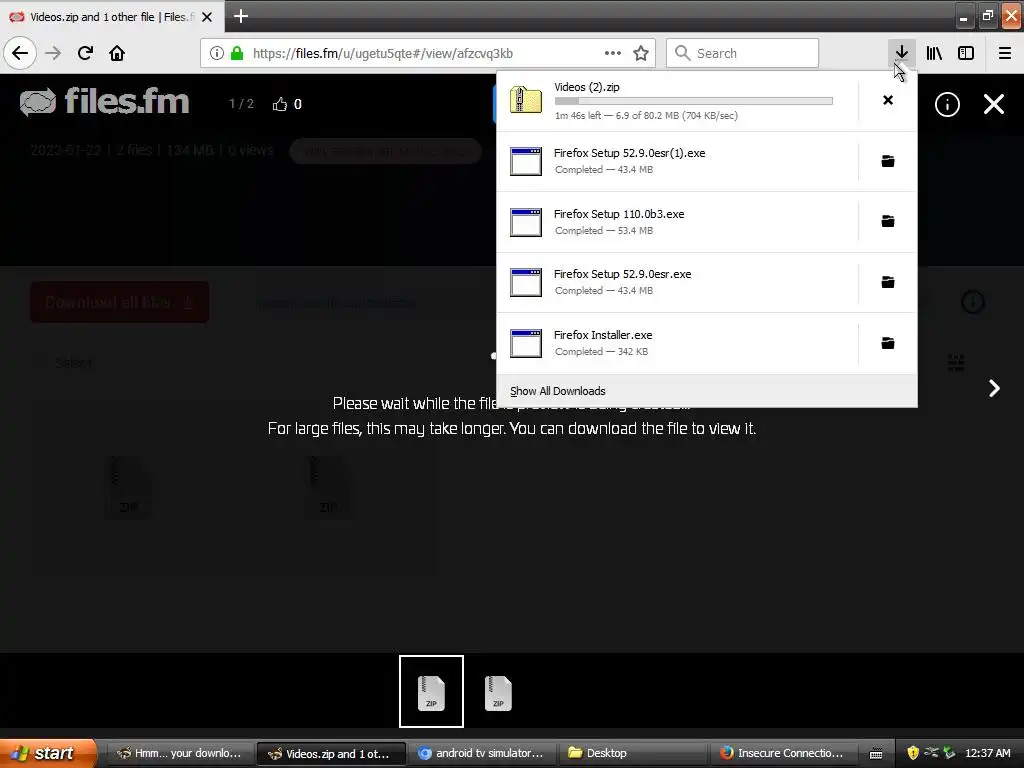Like the upload with the thumbs-up icon

(280, 104)
